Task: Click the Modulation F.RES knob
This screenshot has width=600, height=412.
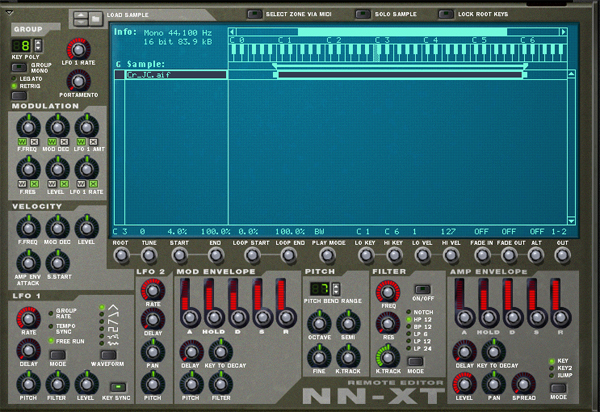Action: click(x=28, y=169)
